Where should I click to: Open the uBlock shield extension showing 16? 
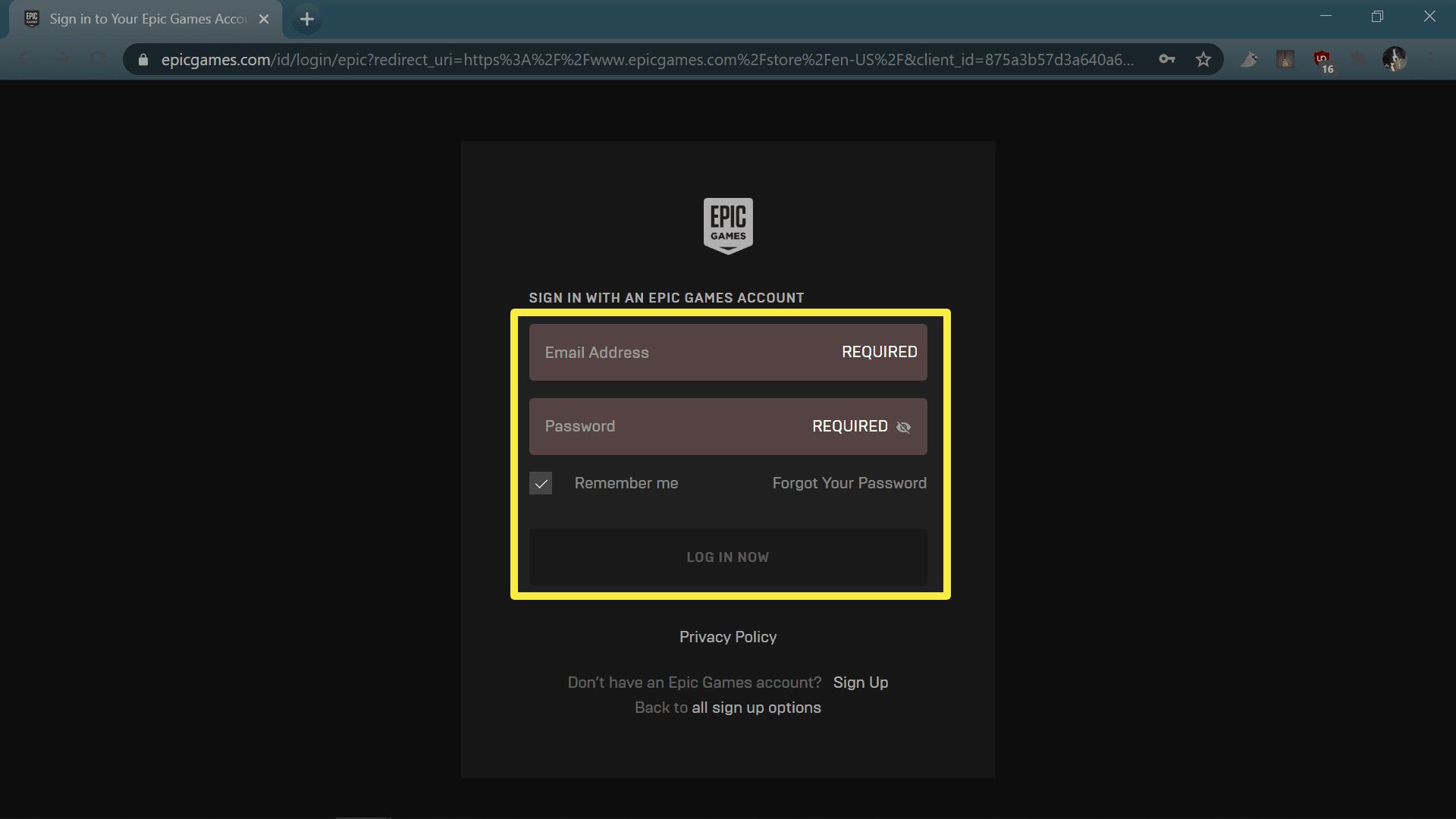(1323, 61)
